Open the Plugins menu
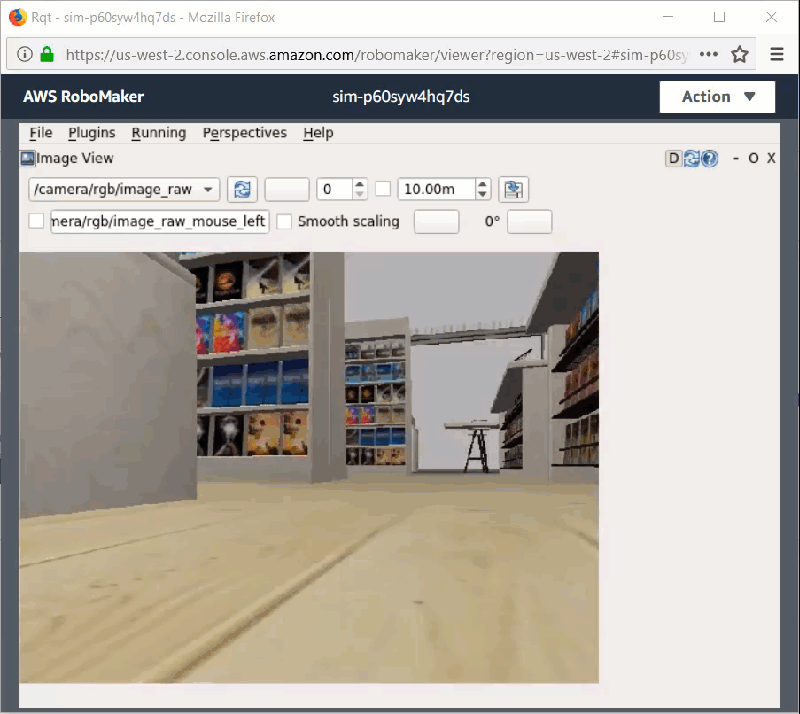The width and height of the screenshot is (800, 714). pos(91,133)
